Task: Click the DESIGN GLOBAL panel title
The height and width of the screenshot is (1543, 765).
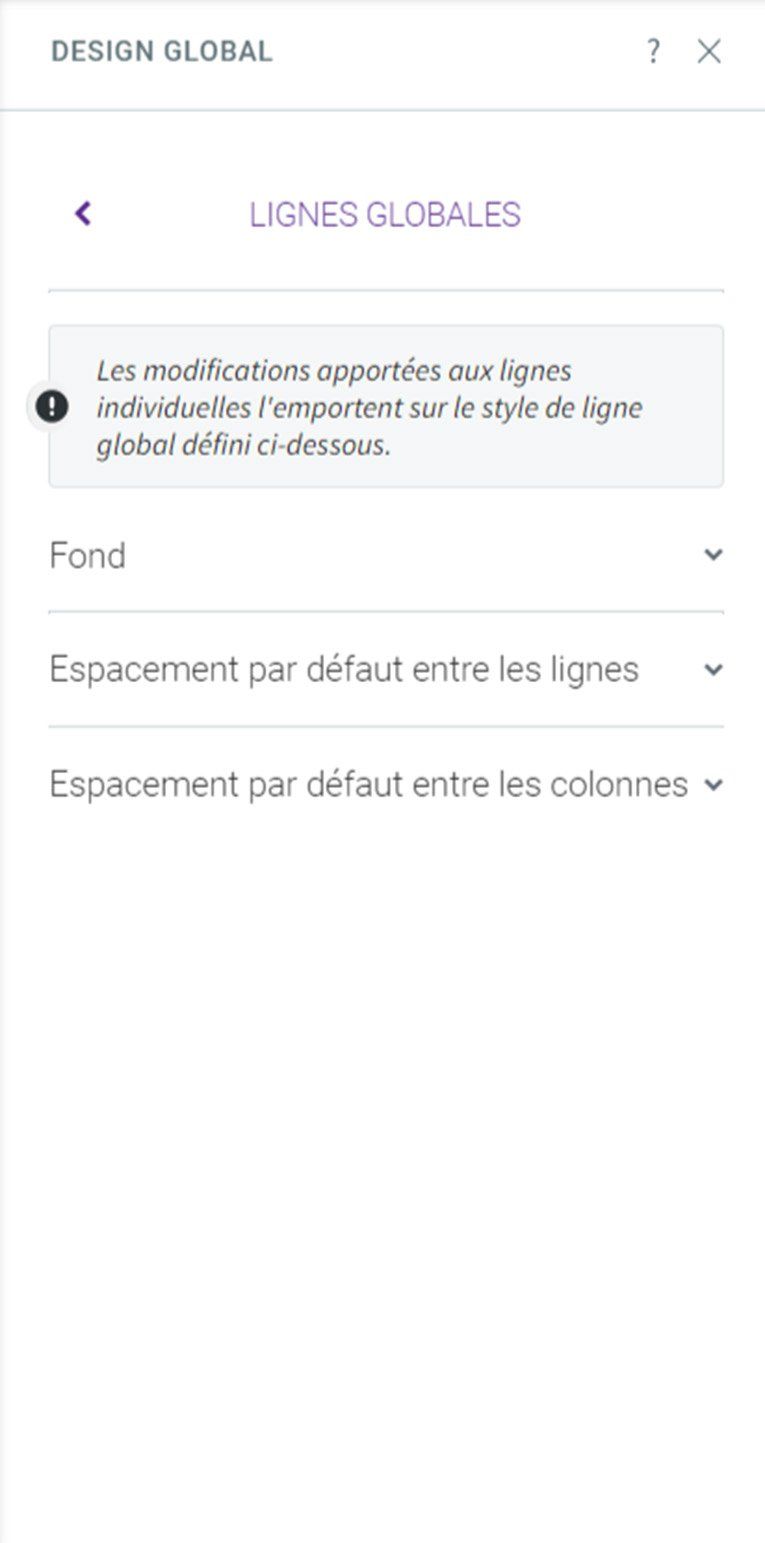Action: pos(162,52)
